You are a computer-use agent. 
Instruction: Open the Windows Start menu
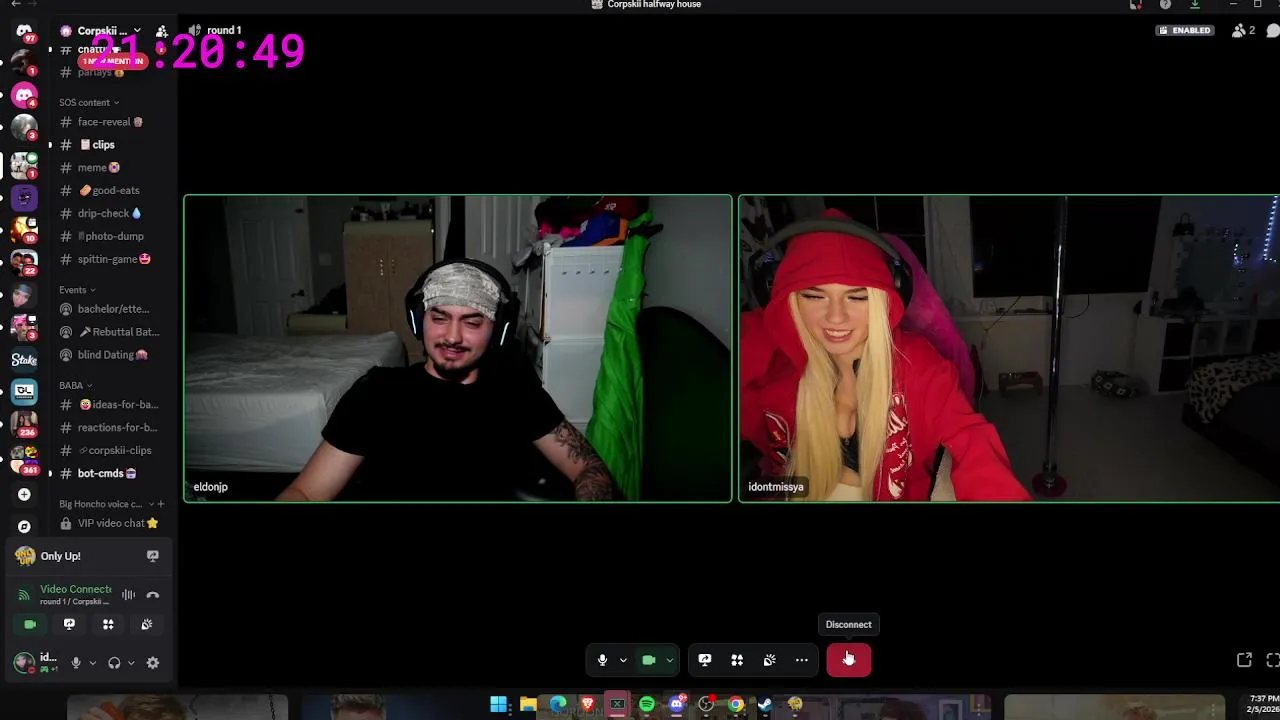tap(498, 704)
